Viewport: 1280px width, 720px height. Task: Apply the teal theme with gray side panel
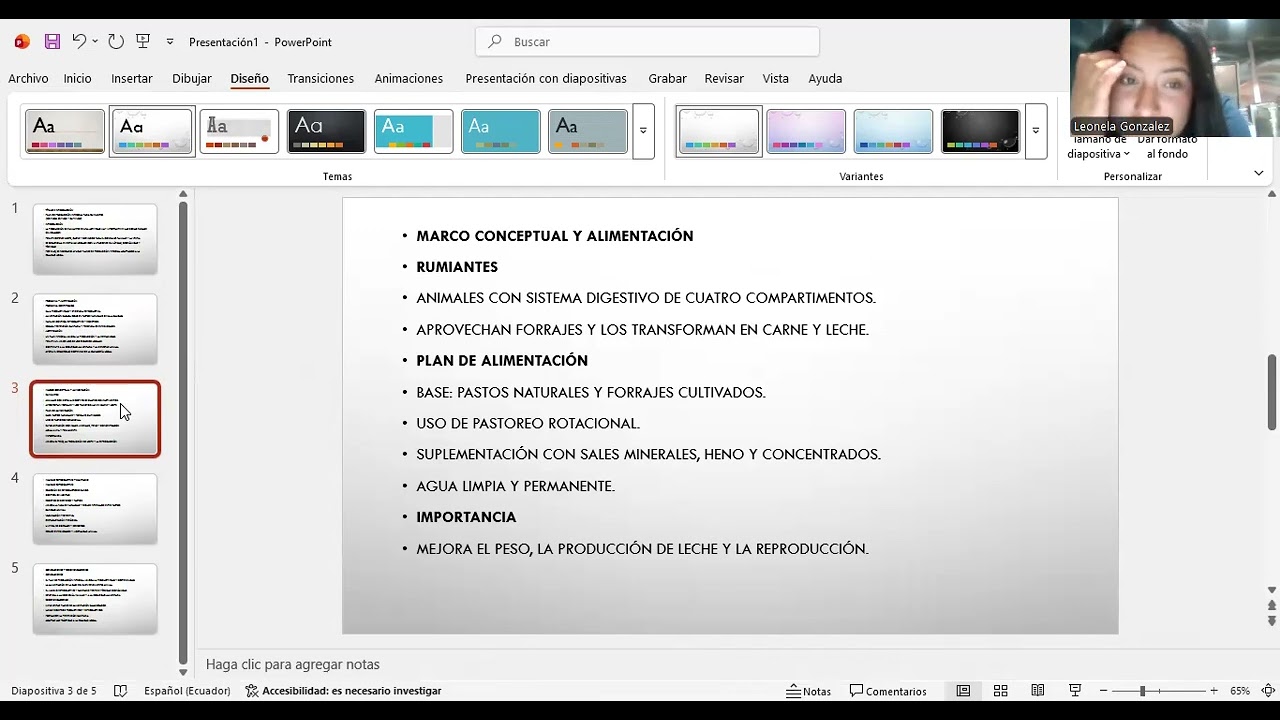(x=413, y=131)
